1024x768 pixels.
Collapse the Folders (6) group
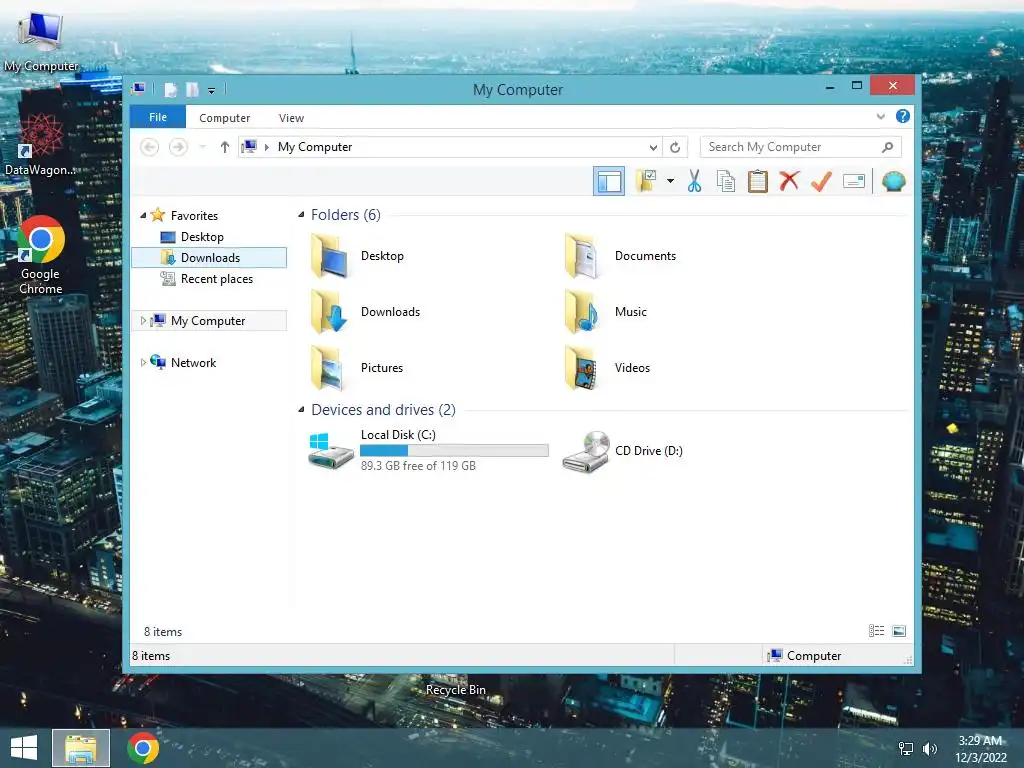tap(301, 215)
